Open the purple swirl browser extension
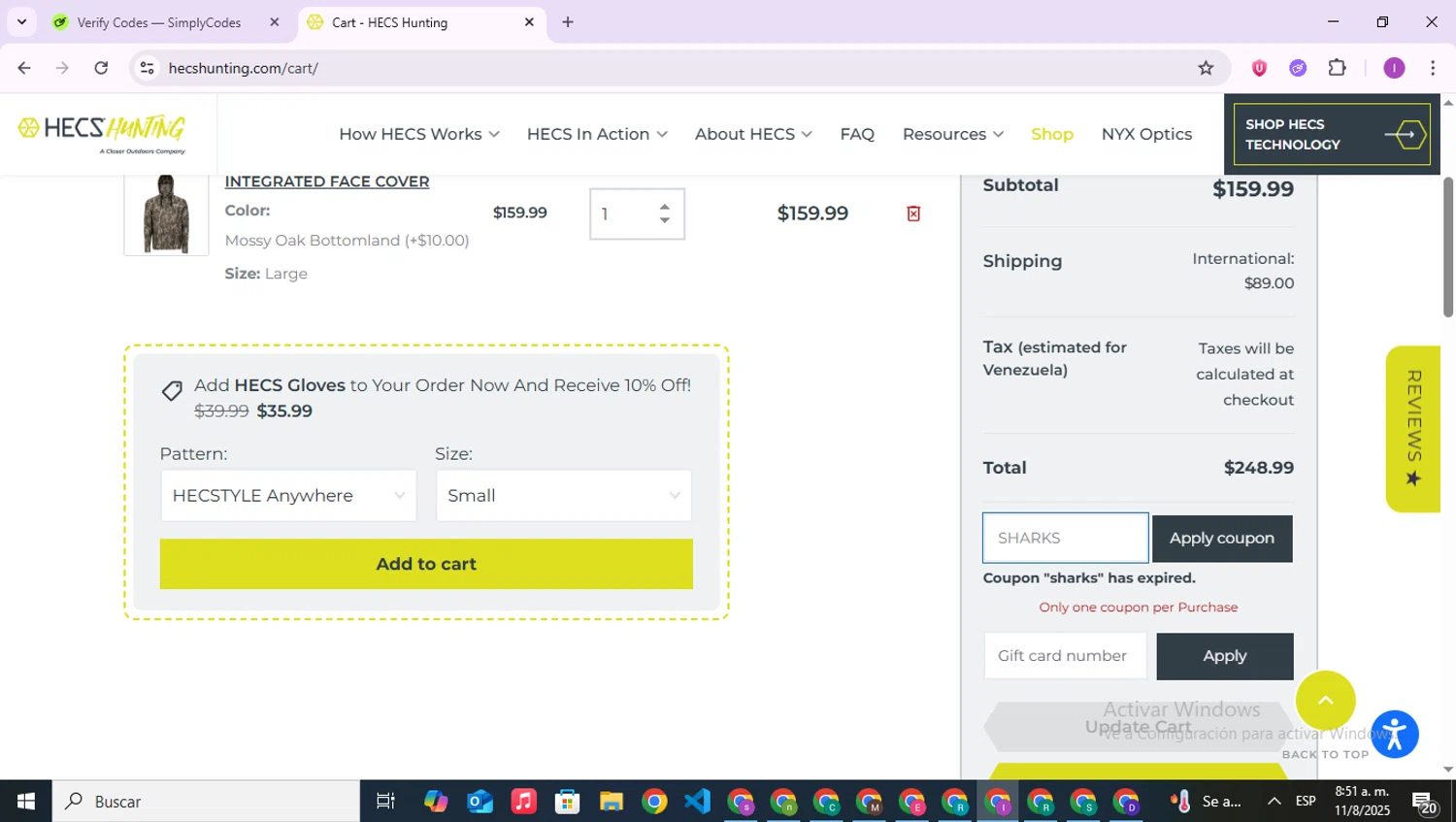 1298,68
